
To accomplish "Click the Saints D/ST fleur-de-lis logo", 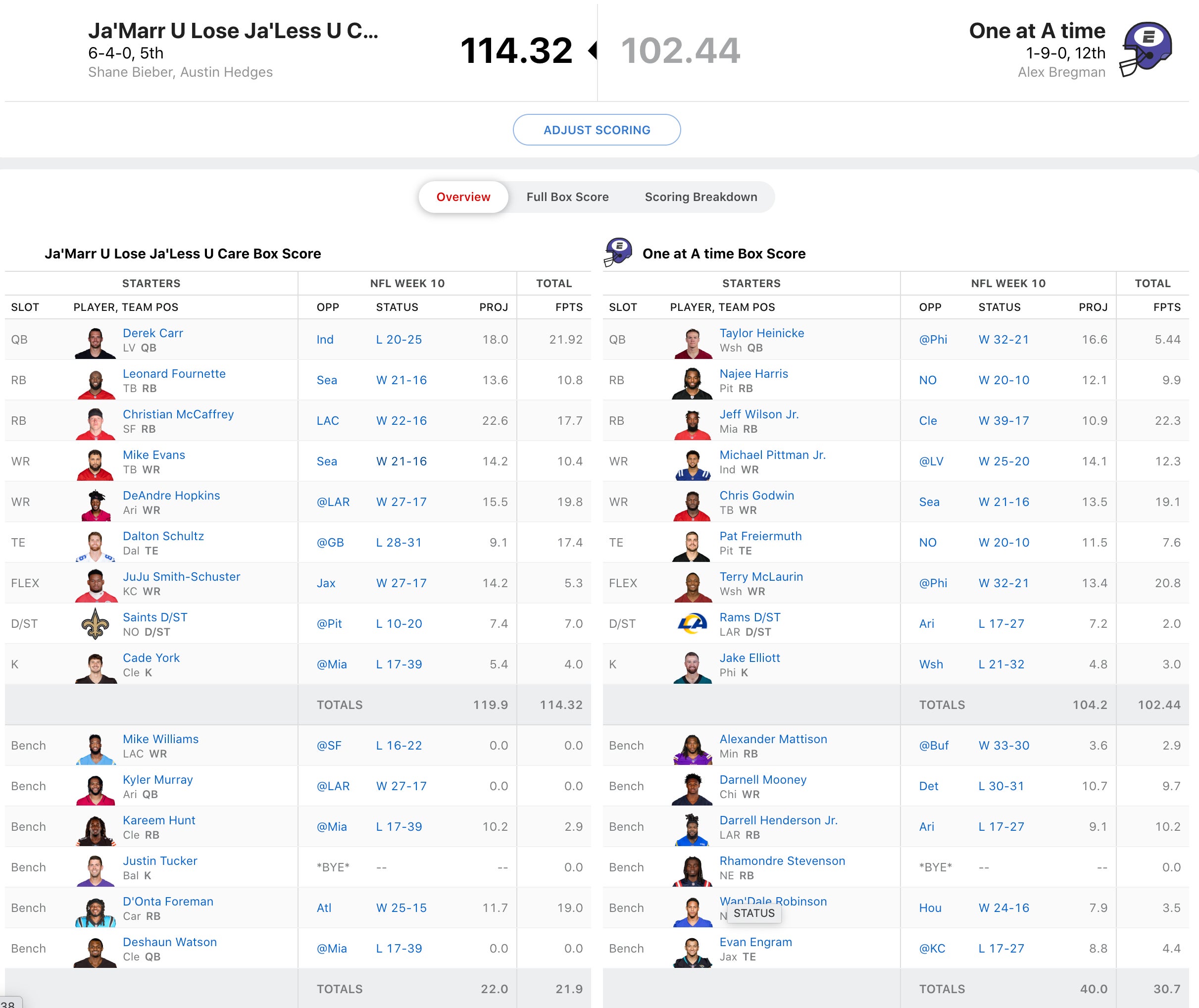I will click(96, 623).
